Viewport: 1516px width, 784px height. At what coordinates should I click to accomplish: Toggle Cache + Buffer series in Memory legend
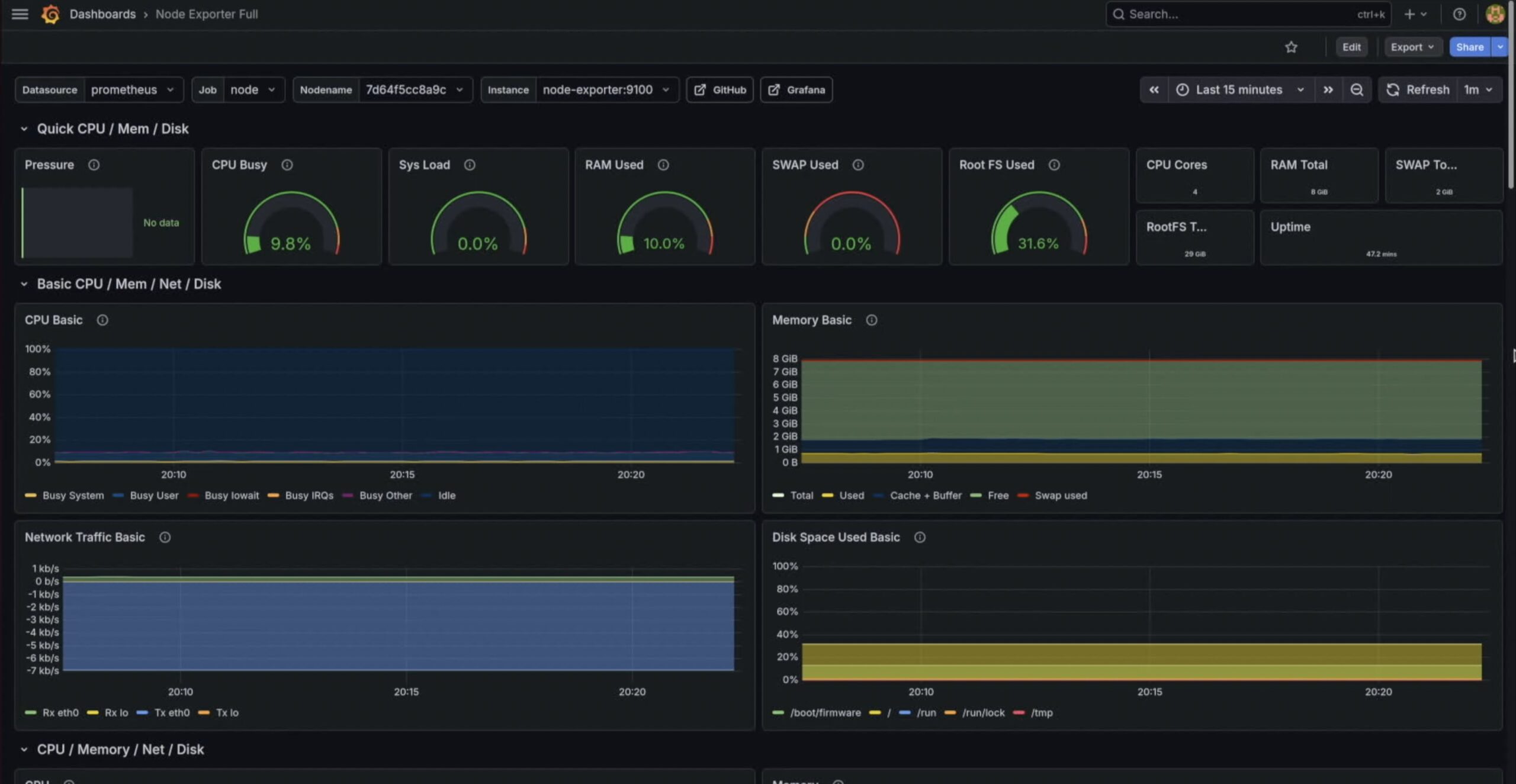tap(925, 495)
